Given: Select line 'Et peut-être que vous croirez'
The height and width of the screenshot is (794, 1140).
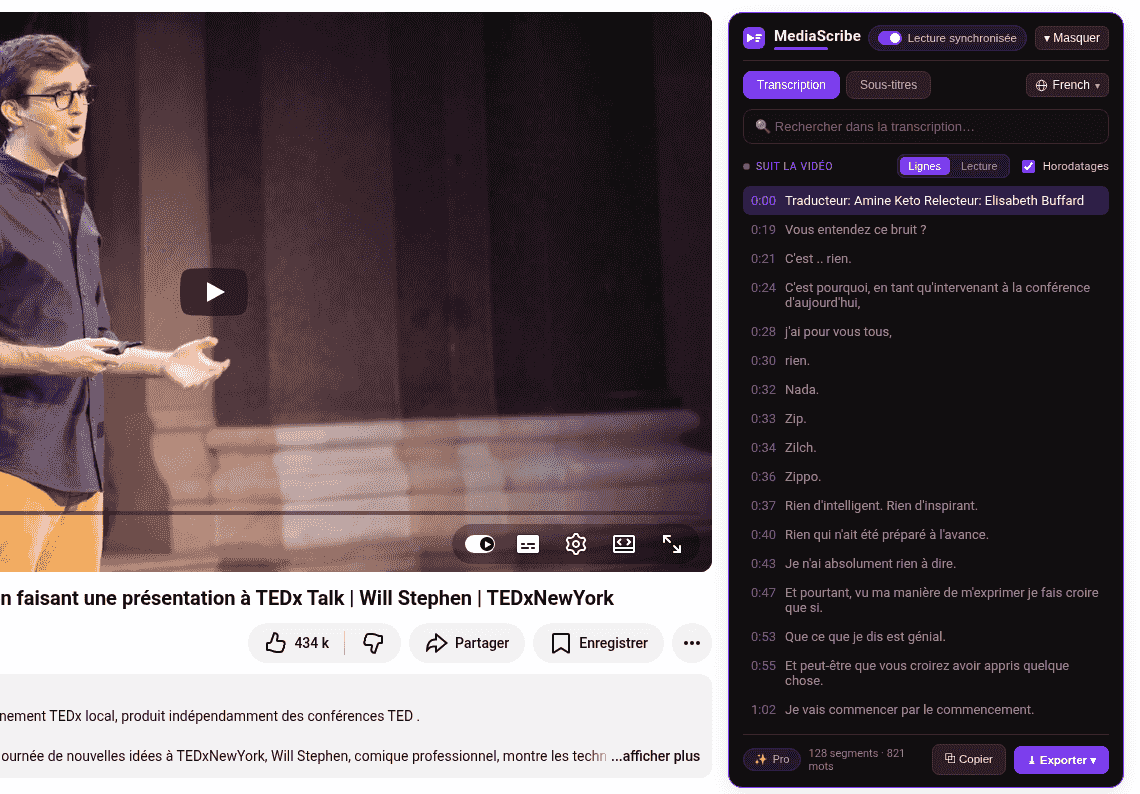Looking at the screenshot, I should (926, 673).
